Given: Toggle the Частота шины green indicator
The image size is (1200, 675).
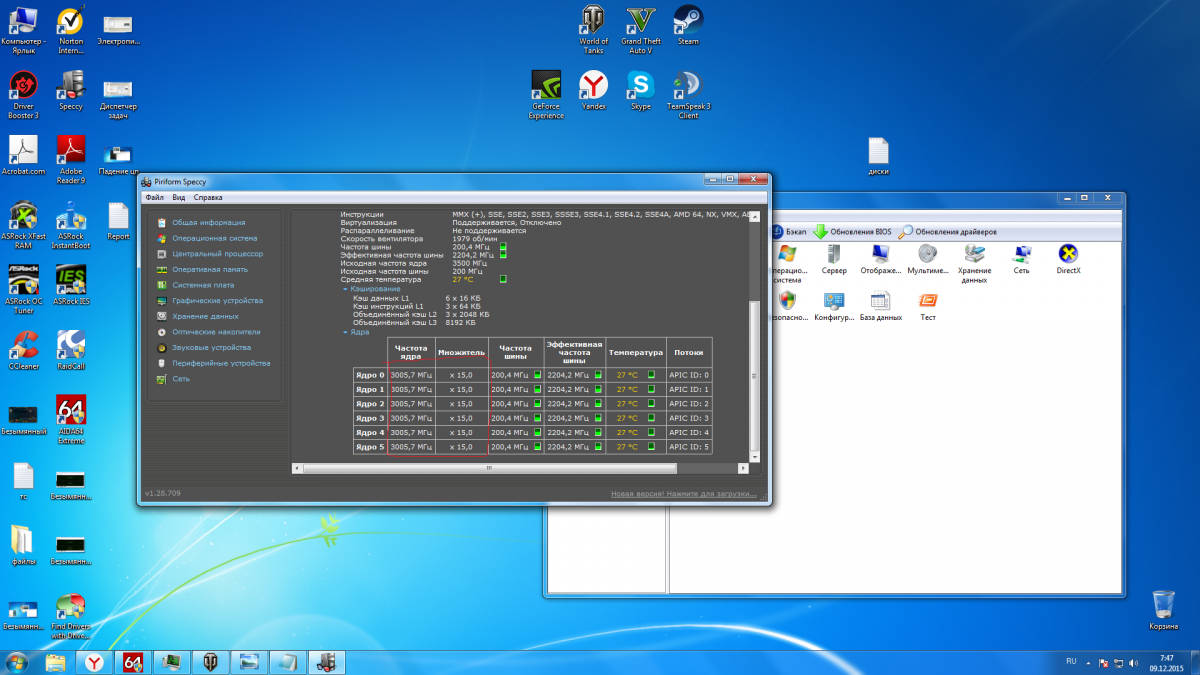Looking at the screenshot, I should (503, 246).
